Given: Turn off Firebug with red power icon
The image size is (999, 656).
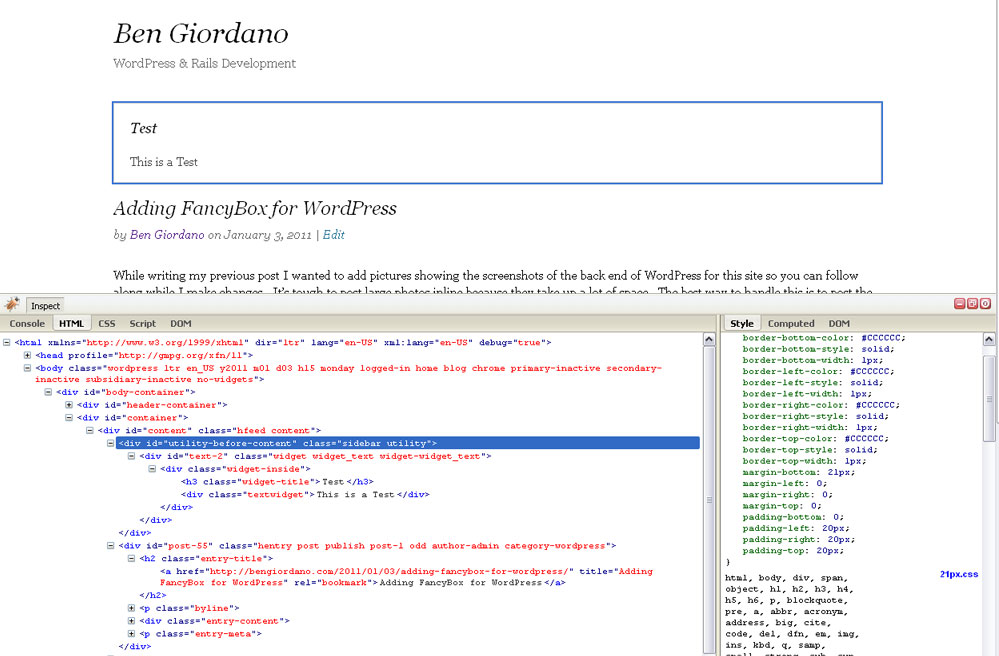Looking at the screenshot, I should (986, 304).
